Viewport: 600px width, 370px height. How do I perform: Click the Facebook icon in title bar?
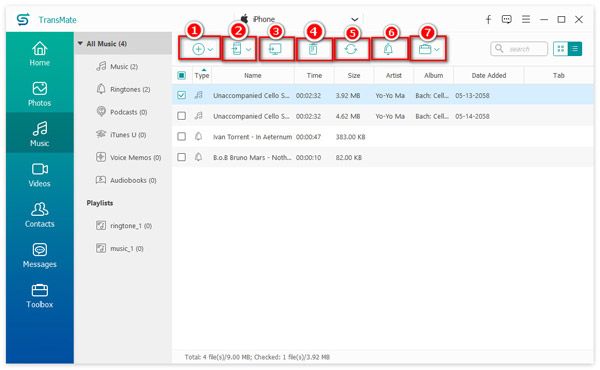point(488,19)
